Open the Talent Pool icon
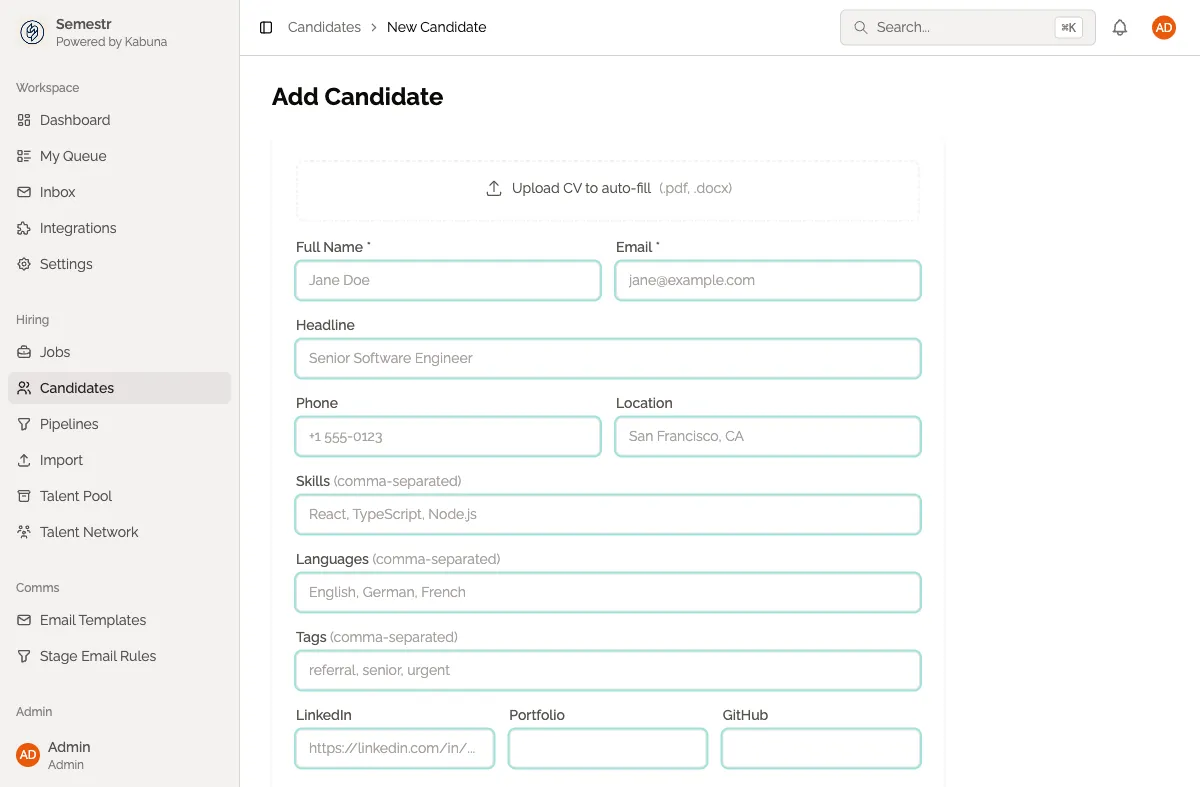Viewport: 1200px width, 787px height. click(24, 496)
